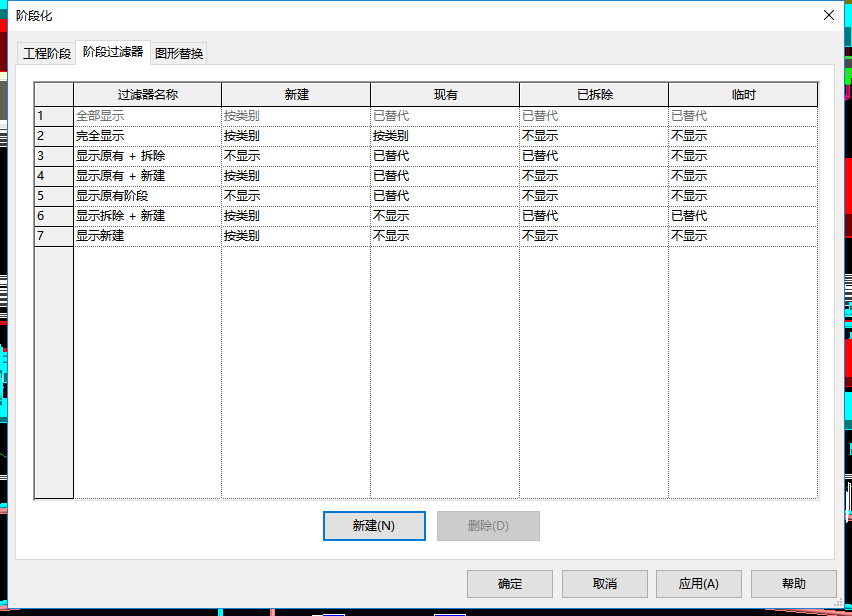Open 新建 setting for 显示拆除 + 新建 row

296,216
